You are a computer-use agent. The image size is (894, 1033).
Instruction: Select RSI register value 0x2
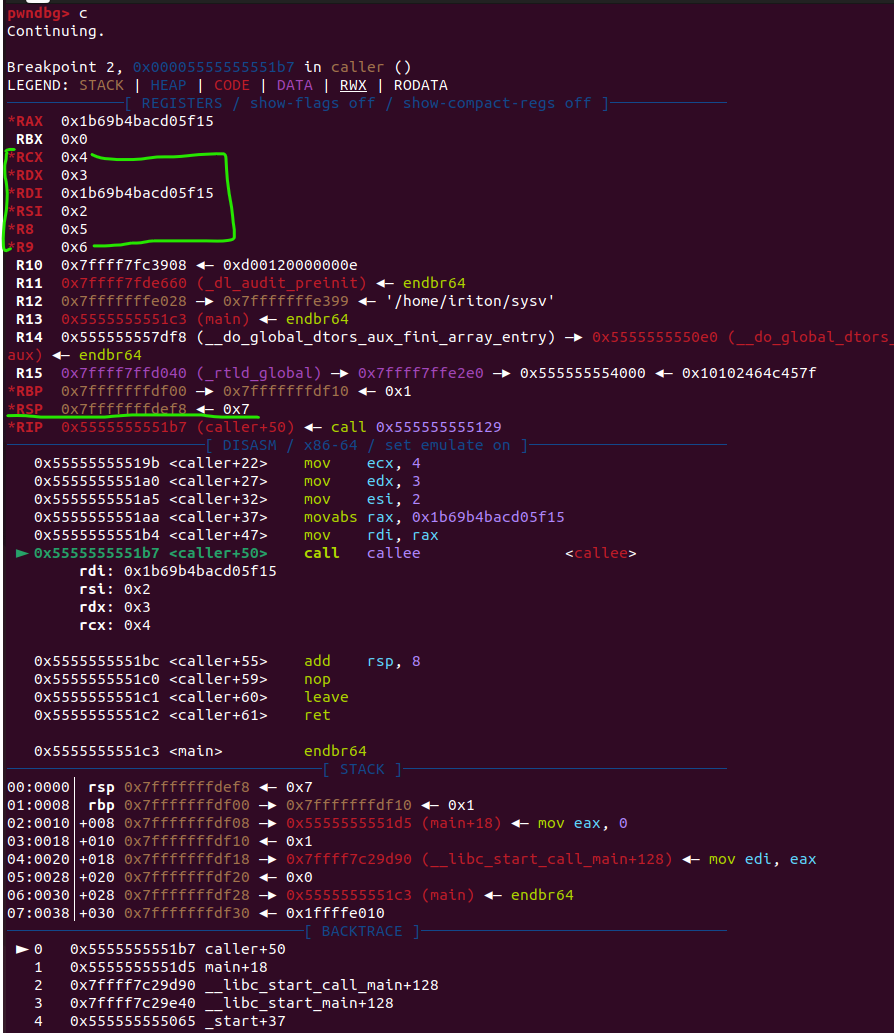74,211
